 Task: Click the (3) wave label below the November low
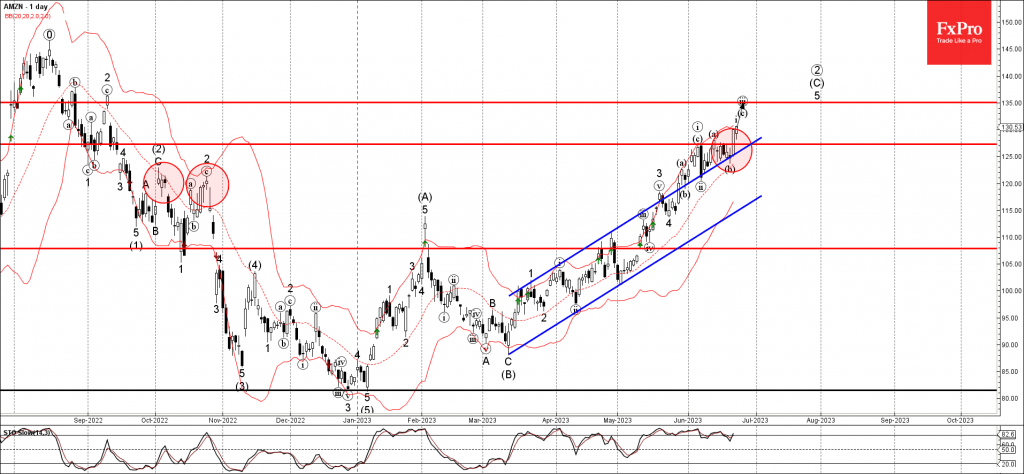[x=241, y=386]
